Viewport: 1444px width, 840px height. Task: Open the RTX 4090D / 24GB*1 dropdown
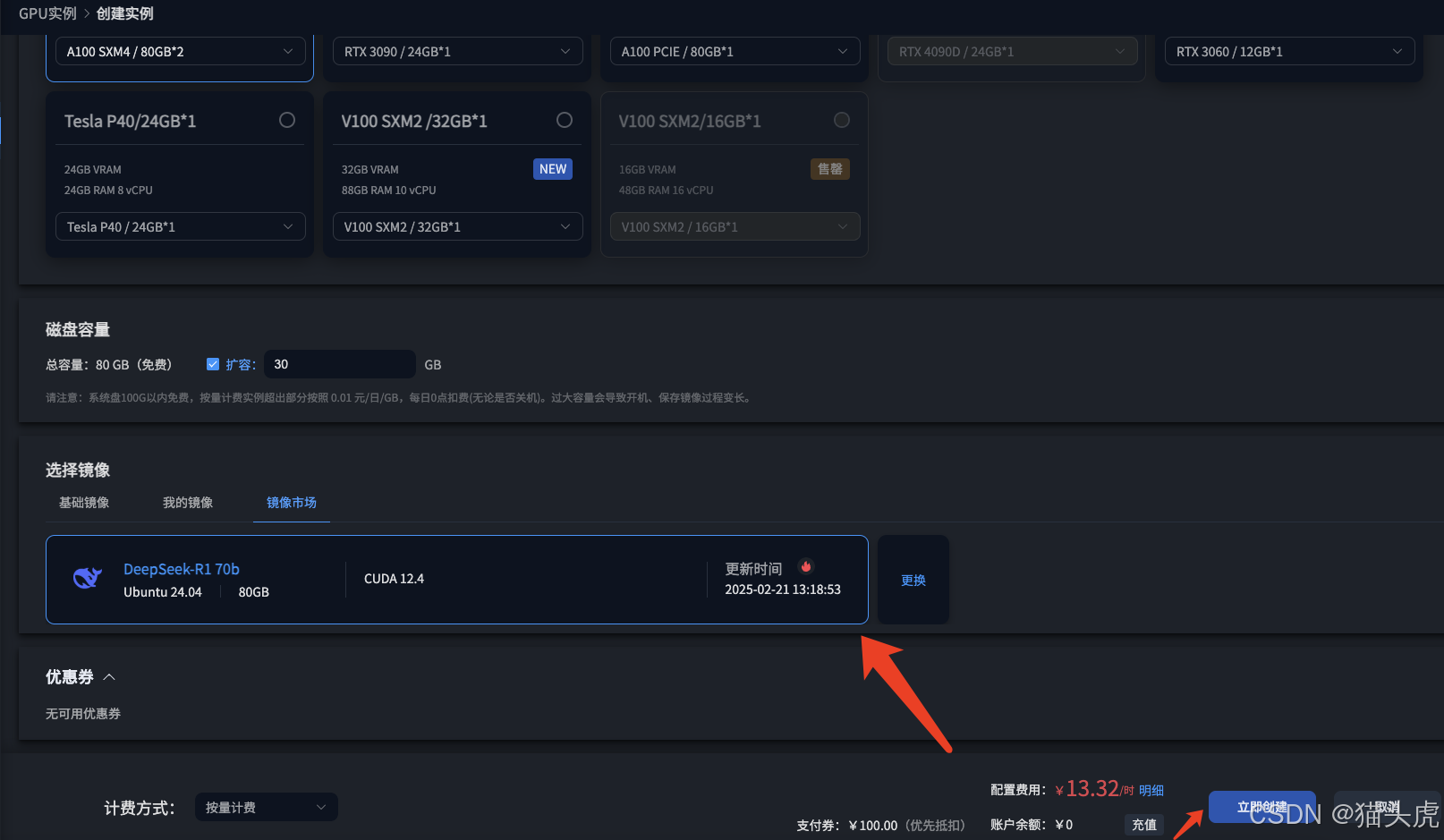[1012, 52]
